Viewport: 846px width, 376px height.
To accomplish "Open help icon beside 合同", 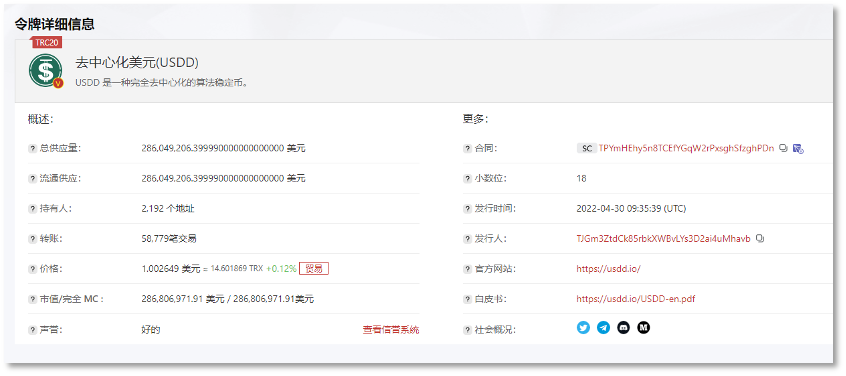I will click(467, 148).
